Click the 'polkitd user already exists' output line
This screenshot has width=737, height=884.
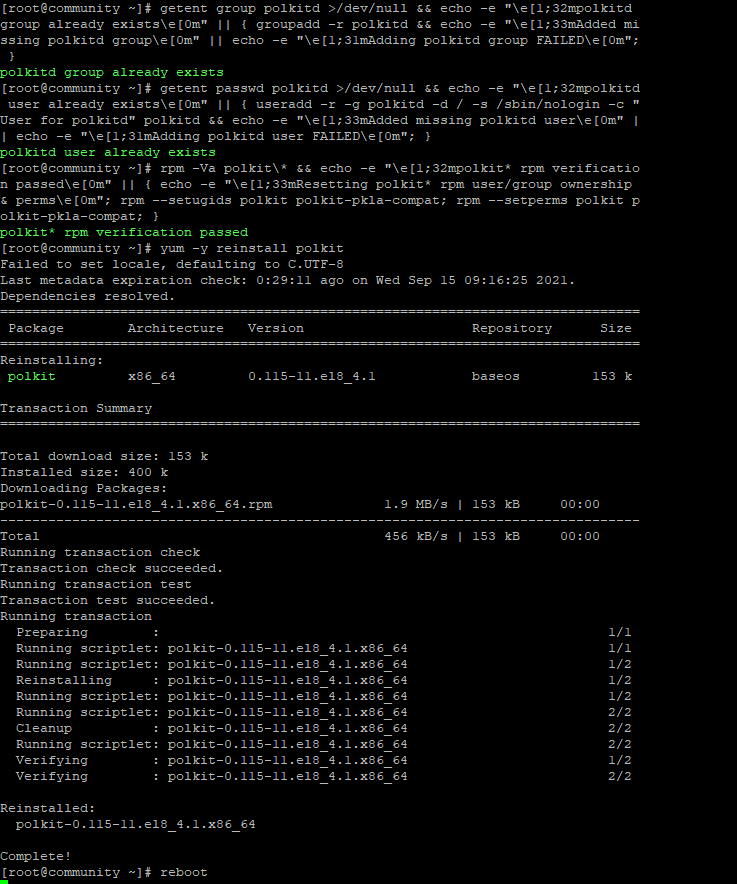tap(108, 152)
